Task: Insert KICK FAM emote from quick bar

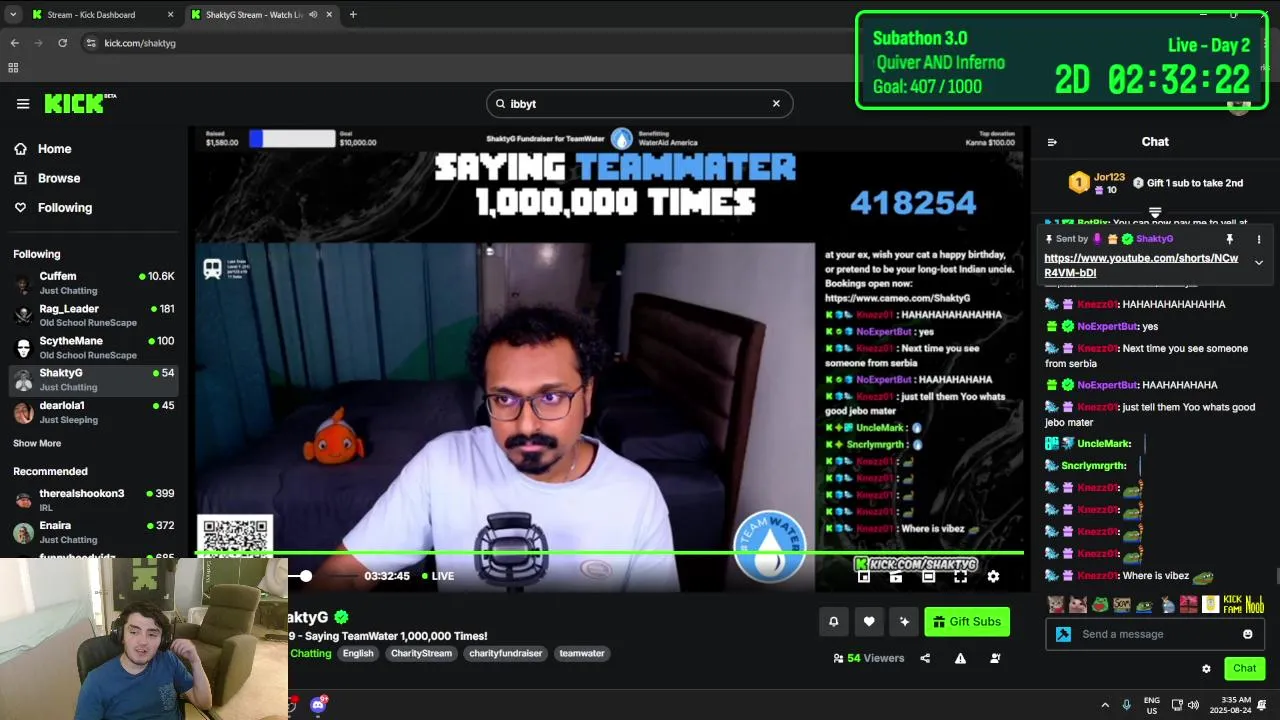Action: (x=1232, y=604)
